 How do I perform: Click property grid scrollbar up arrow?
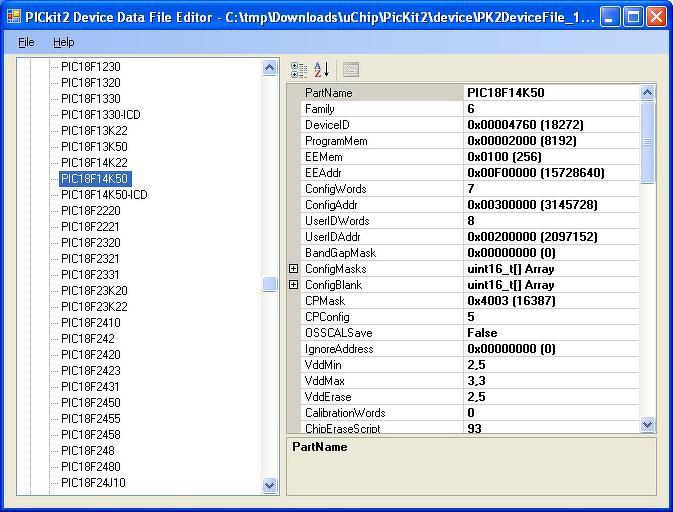coord(647,92)
